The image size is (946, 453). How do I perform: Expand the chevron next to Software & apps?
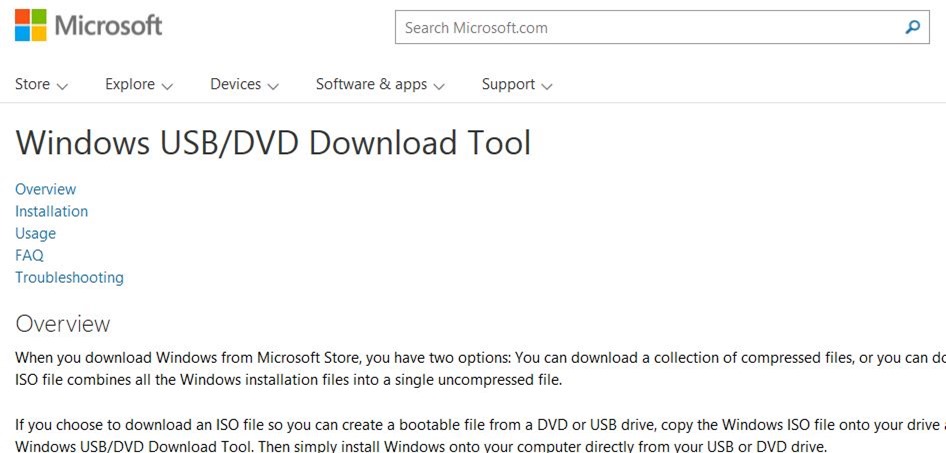tap(439, 86)
